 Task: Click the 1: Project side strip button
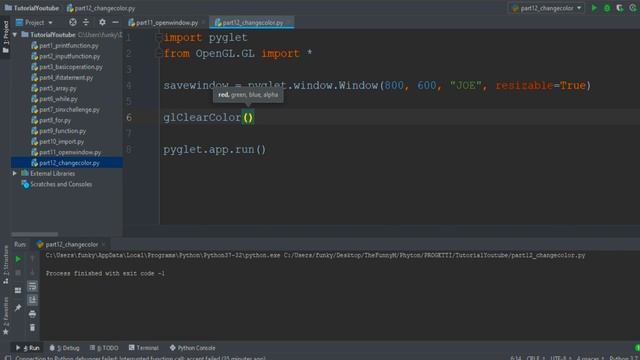(6, 37)
